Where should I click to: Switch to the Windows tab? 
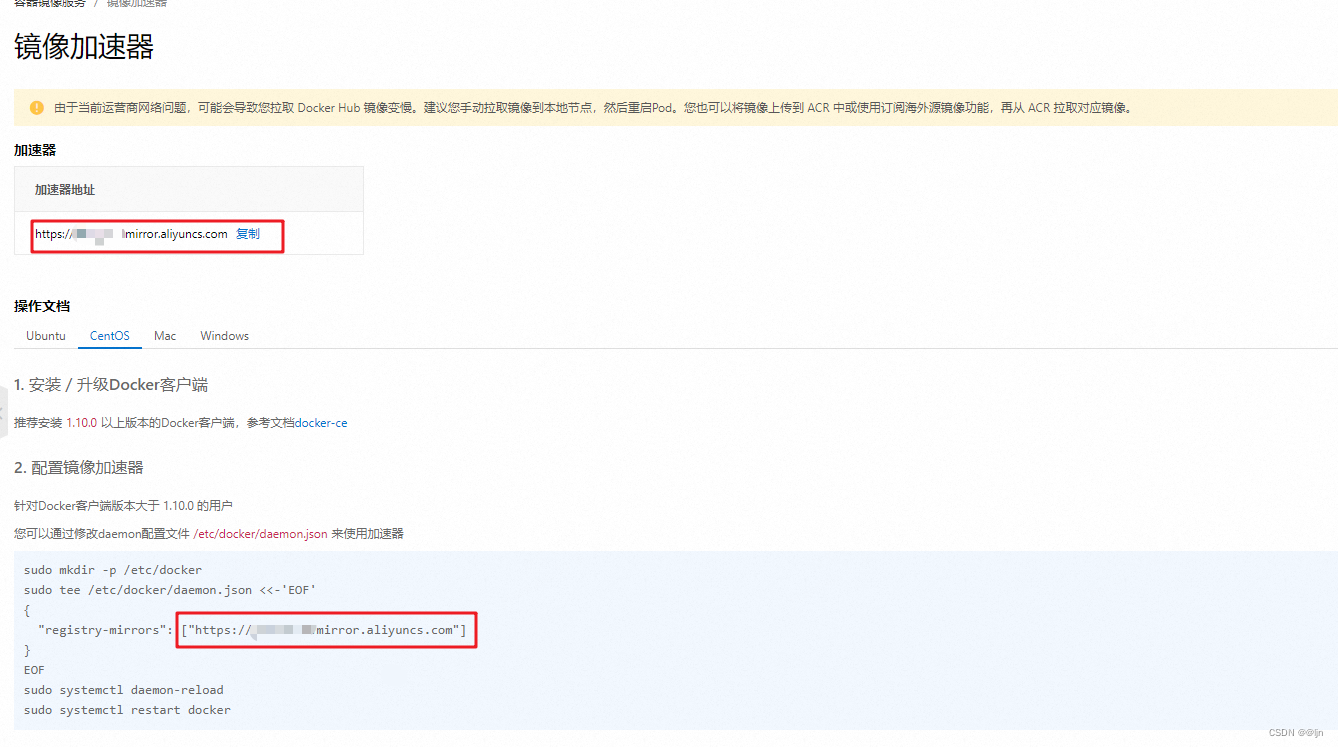point(225,336)
